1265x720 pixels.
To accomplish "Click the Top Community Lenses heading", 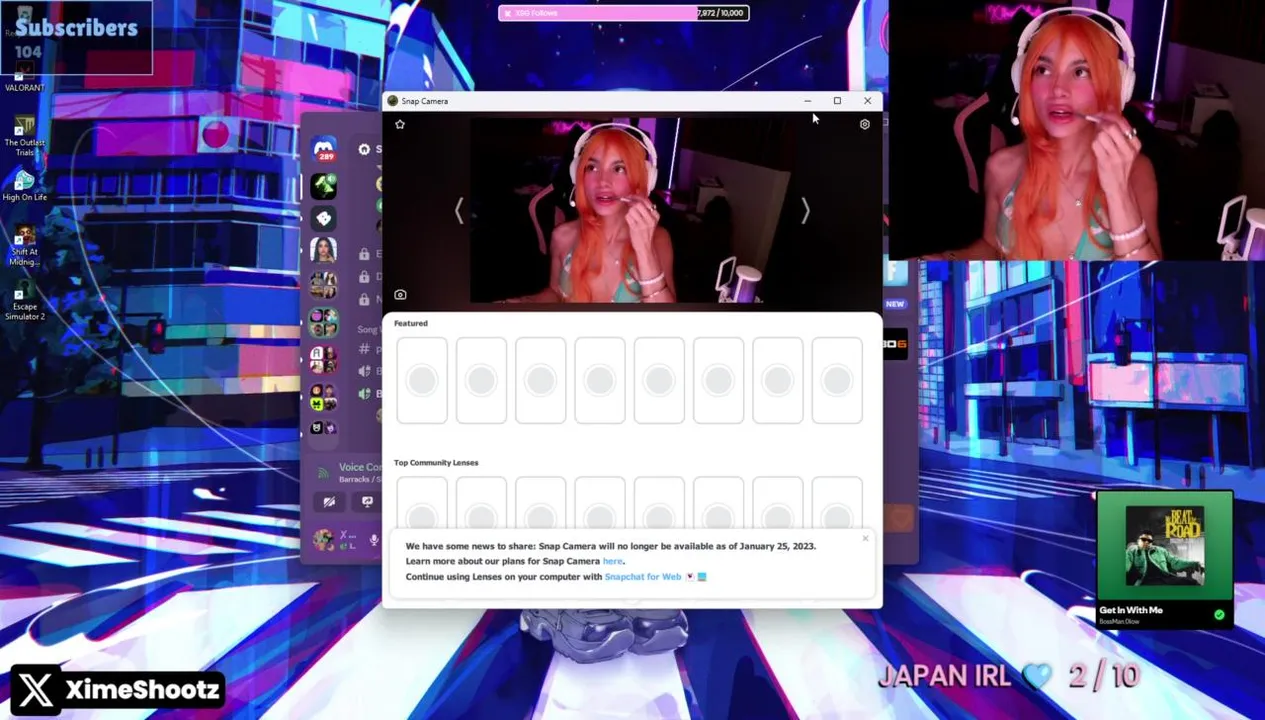I will (x=436, y=462).
